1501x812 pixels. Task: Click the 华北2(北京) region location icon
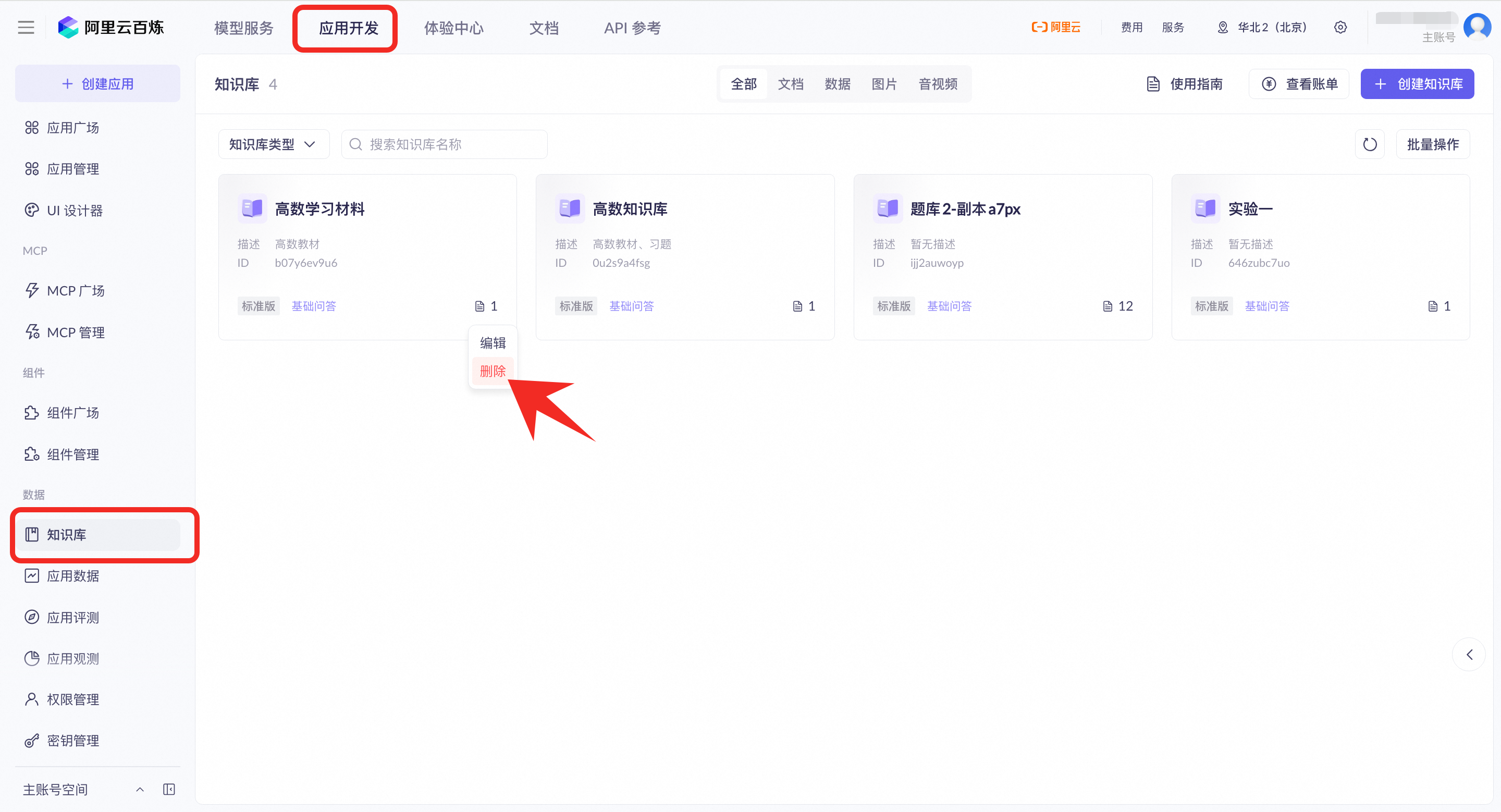pyautogui.click(x=1223, y=28)
